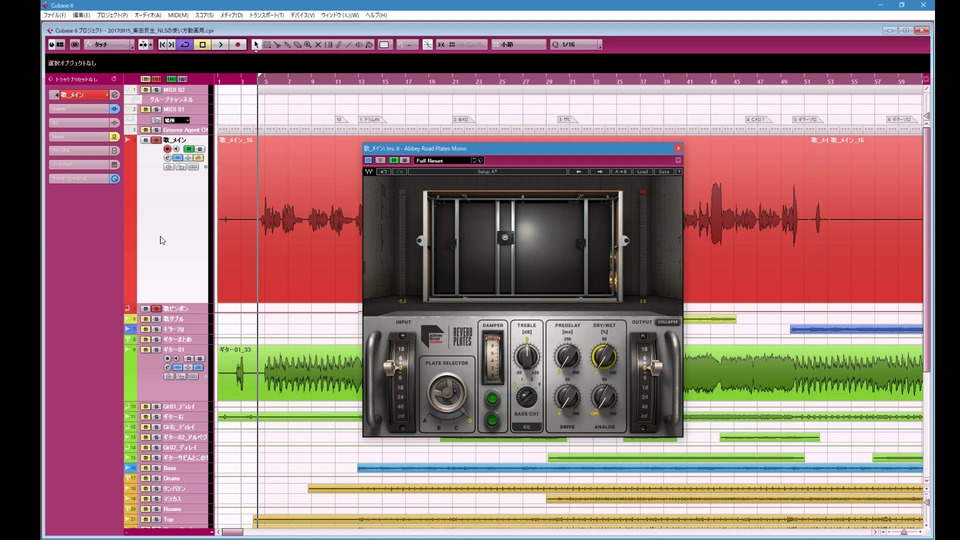960x540 pixels.
Task: Mute the Groove Agent One track
Action: click(x=146, y=130)
